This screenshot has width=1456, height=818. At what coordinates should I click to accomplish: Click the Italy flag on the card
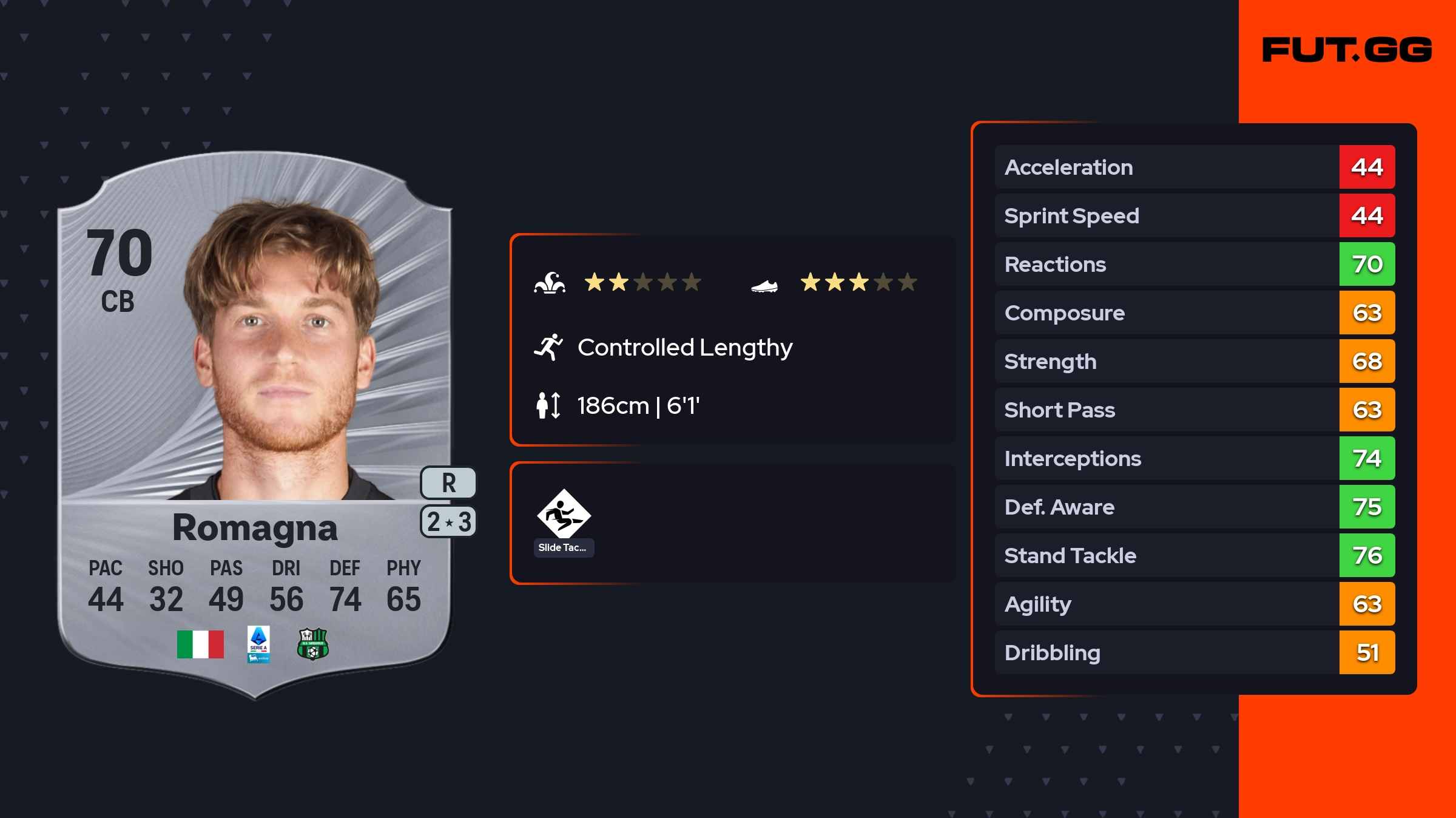pyautogui.click(x=200, y=644)
